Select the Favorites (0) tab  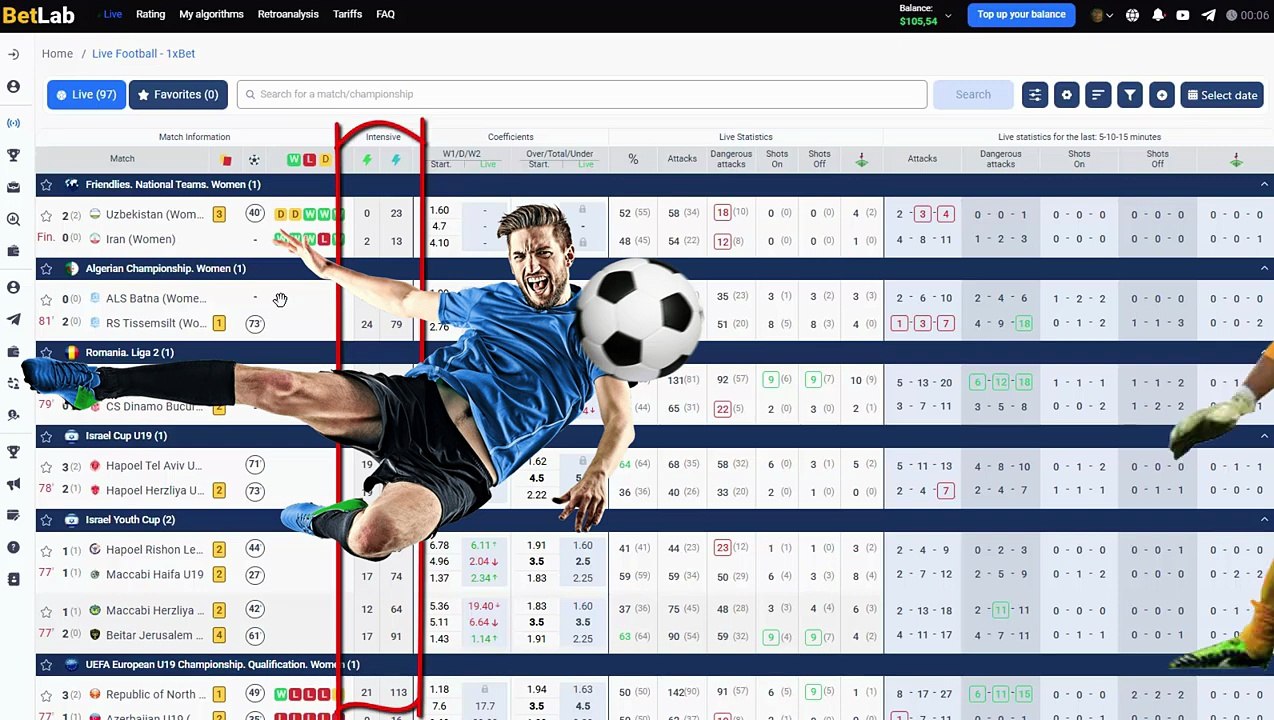pyautogui.click(x=178, y=95)
